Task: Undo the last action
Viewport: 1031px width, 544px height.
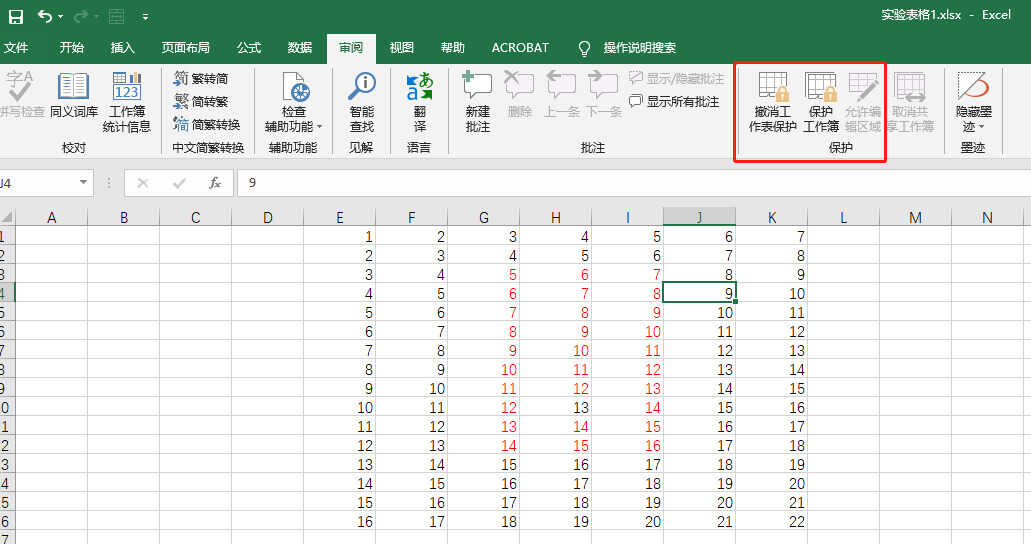Action: (x=44, y=16)
